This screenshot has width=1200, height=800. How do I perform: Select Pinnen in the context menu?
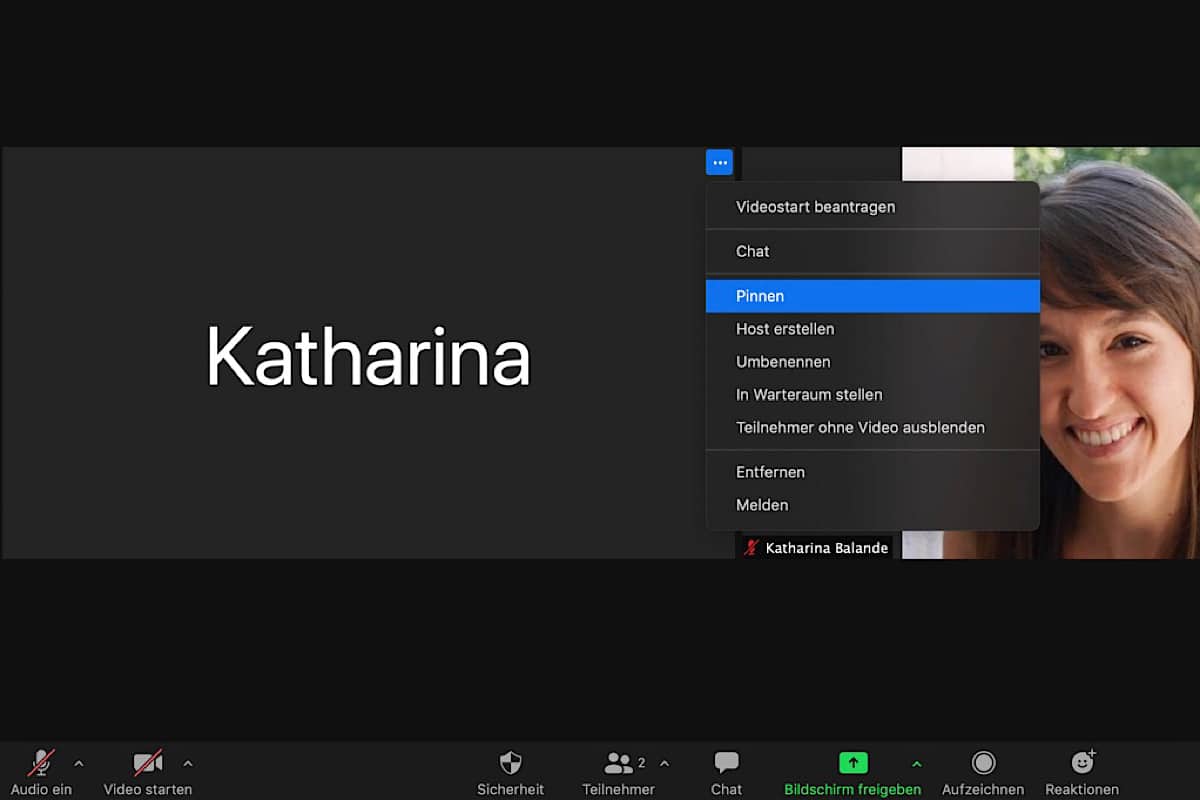pyautogui.click(x=760, y=296)
